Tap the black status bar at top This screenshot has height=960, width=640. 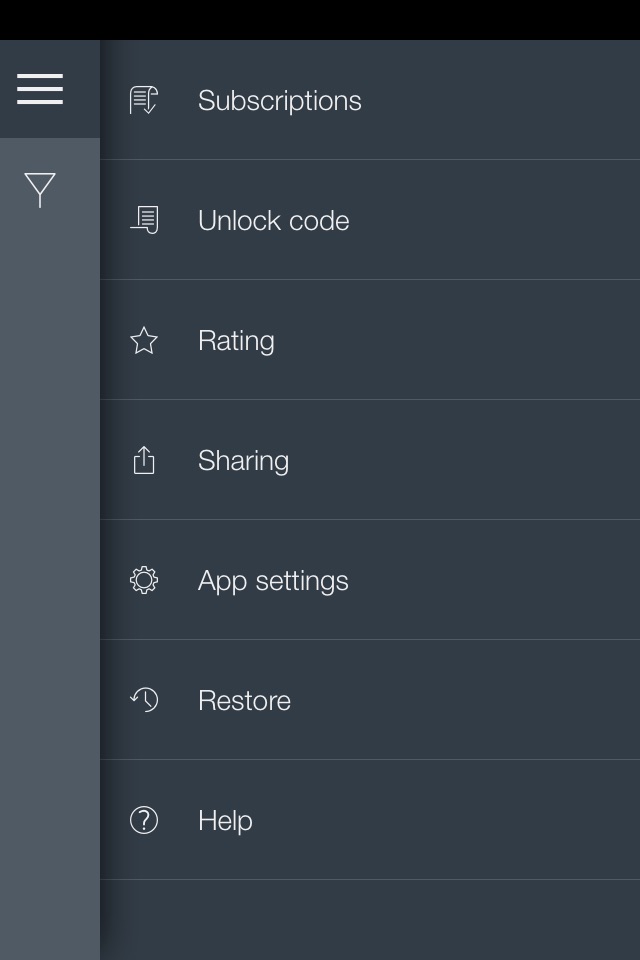coord(320,20)
